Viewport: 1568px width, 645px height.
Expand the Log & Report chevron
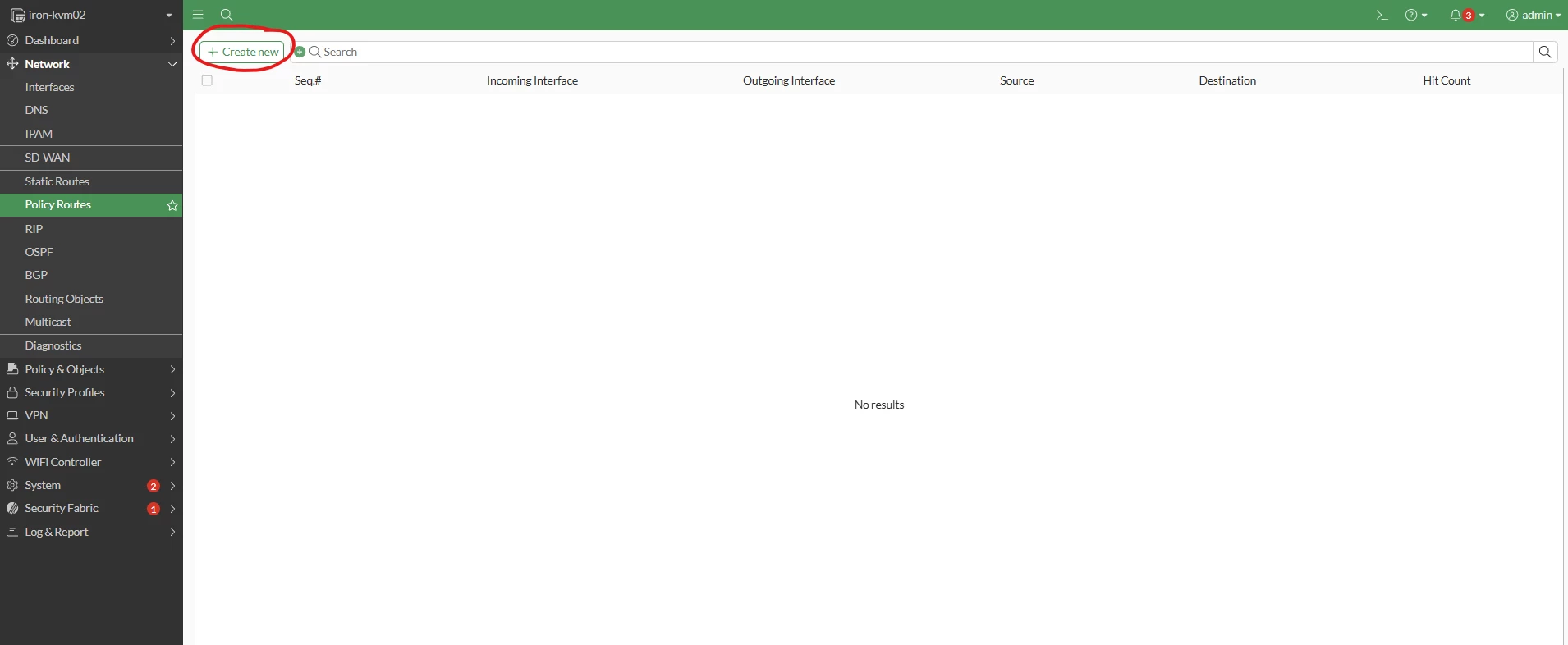click(172, 532)
